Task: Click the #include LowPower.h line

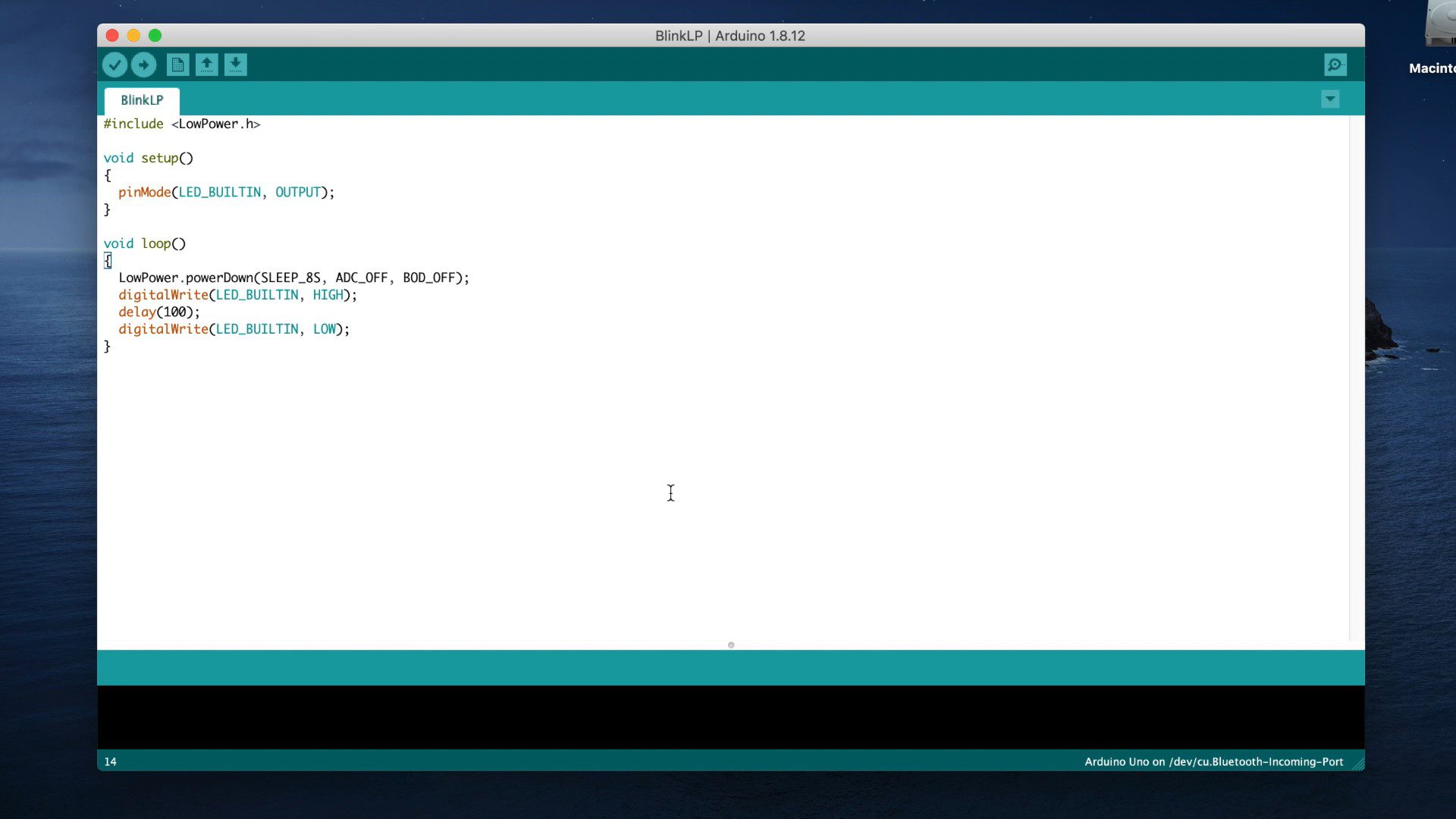Action: tap(182, 124)
